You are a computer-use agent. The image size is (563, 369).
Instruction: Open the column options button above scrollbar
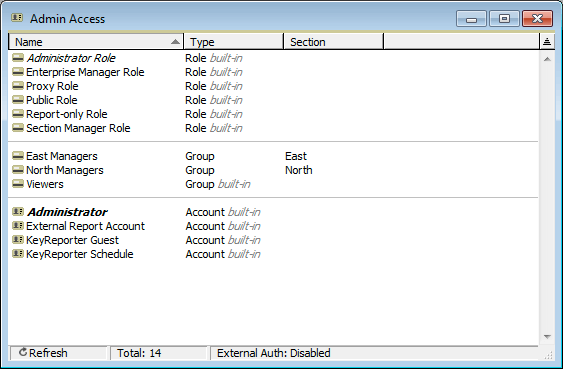tap(547, 42)
